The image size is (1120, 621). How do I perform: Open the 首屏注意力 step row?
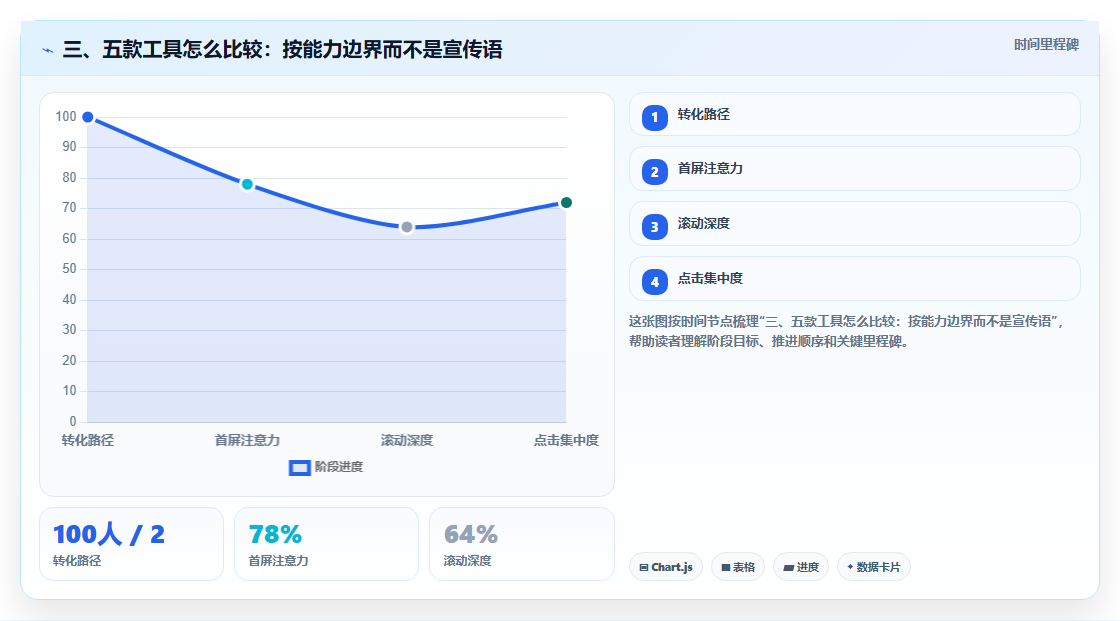tap(854, 169)
